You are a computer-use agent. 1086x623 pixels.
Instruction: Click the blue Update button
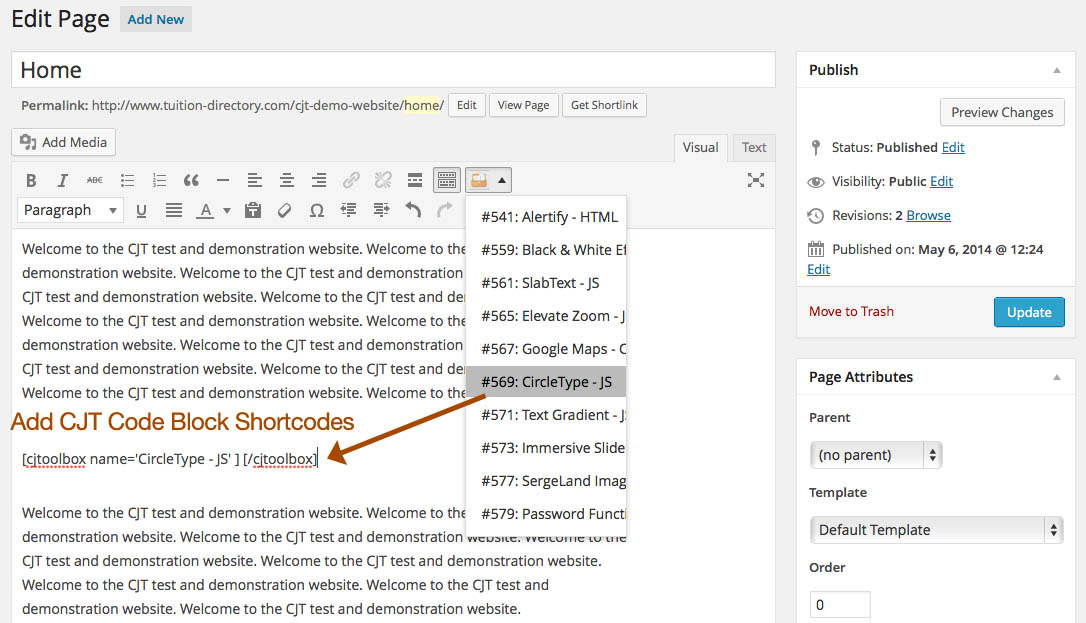coord(1029,312)
